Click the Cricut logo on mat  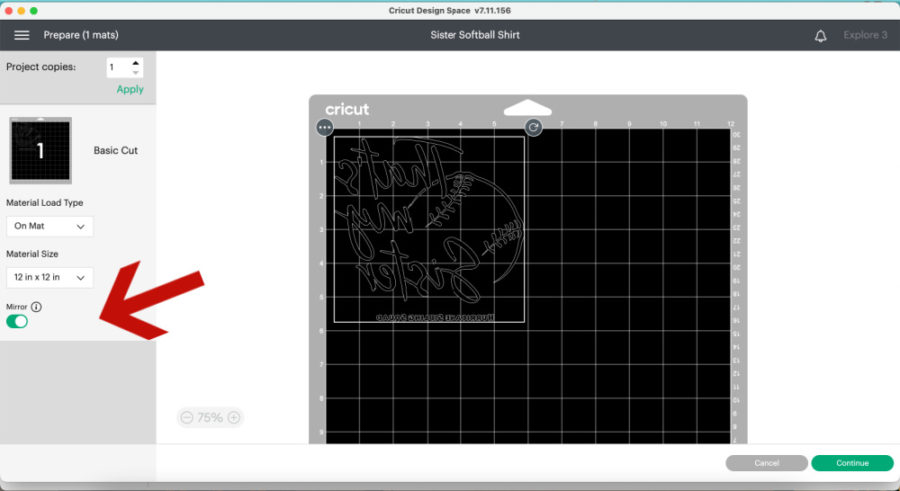pyautogui.click(x=347, y=109)
